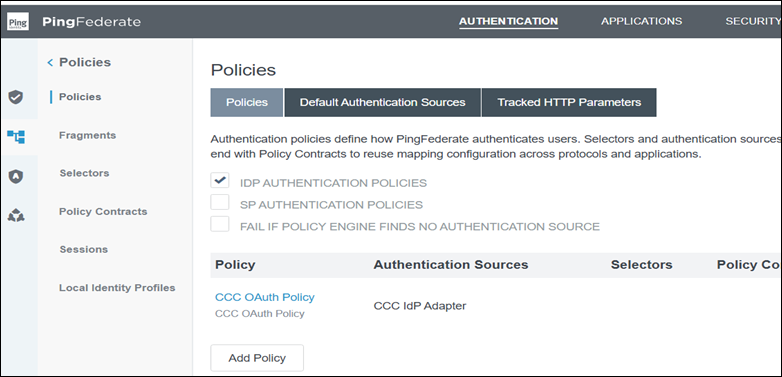
Task: Open the shield with A sidebar icon
Action: pos(16,176)
